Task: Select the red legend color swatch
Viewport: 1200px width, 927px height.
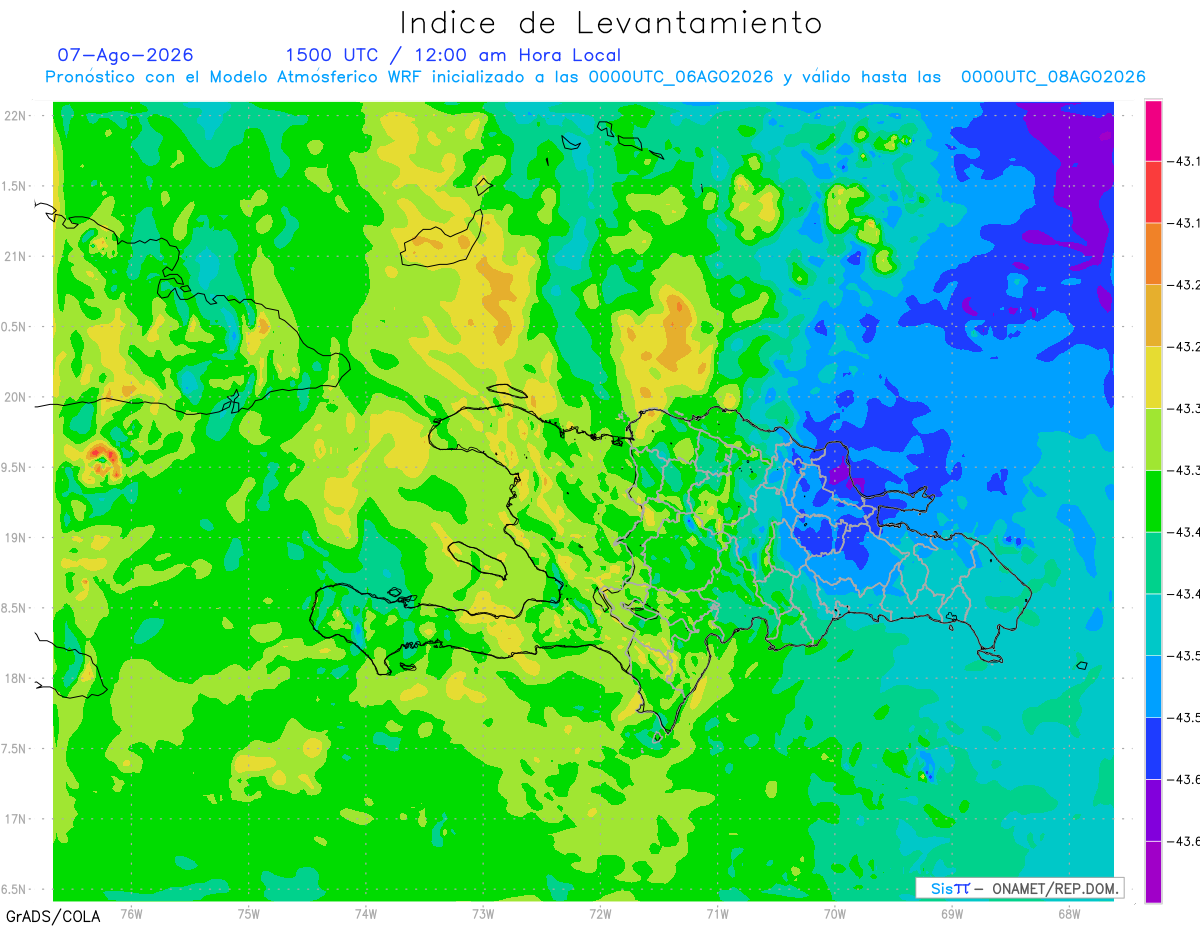Action: pos(1153,192)
